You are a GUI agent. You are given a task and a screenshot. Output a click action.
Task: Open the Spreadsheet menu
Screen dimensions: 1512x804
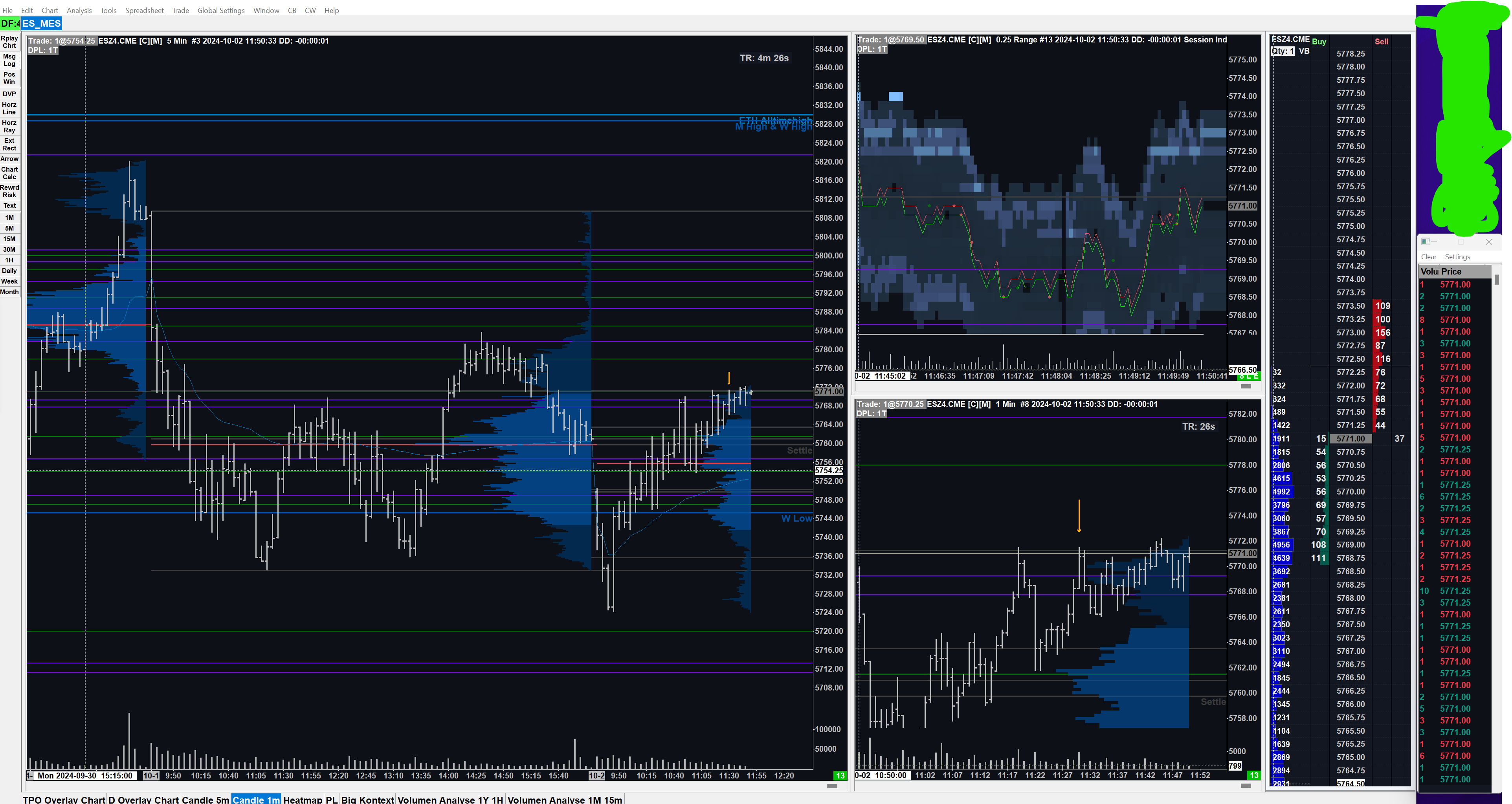(144, 11)
